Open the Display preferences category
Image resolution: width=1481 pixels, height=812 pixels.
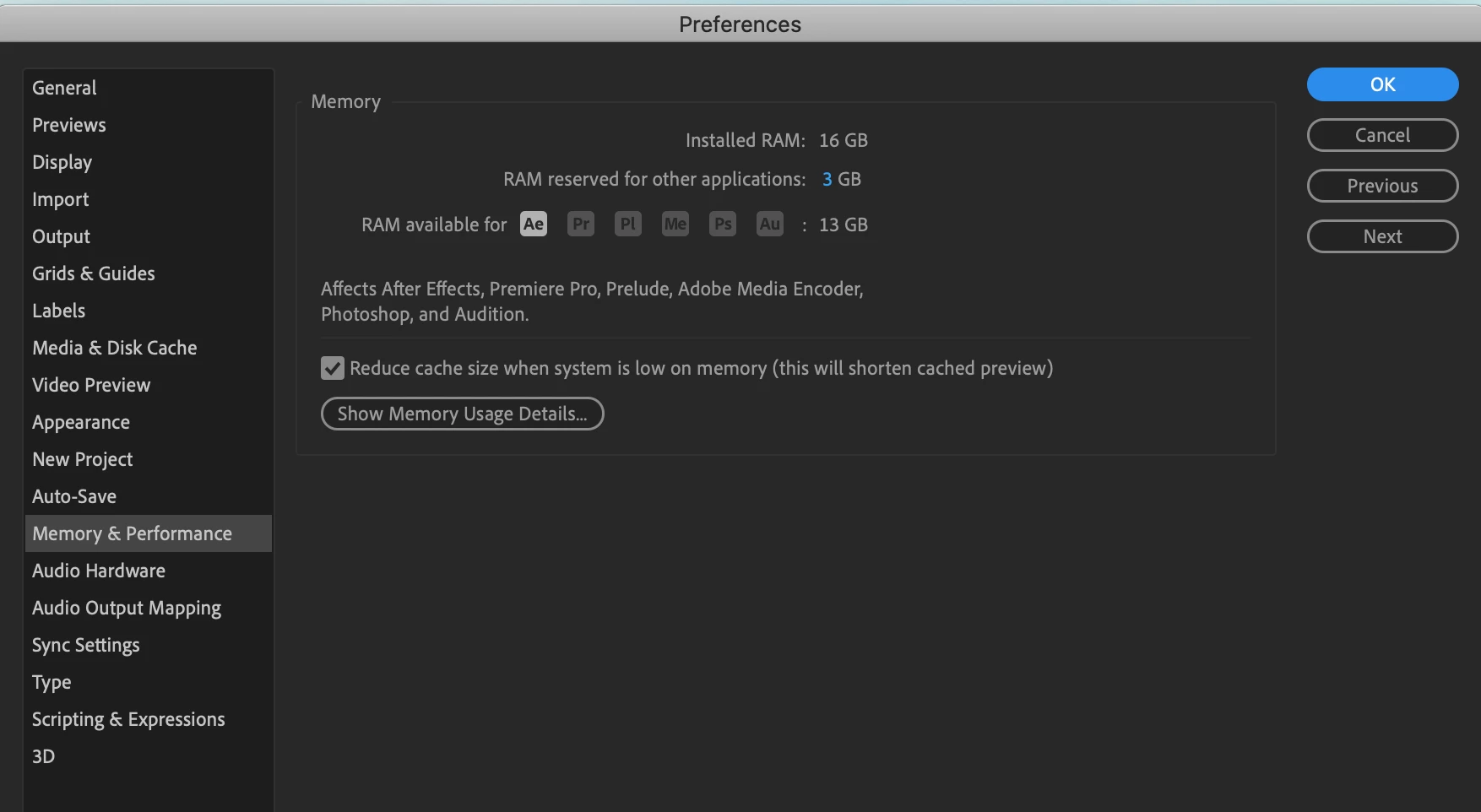pyautogui.click(x=149, y=162)
